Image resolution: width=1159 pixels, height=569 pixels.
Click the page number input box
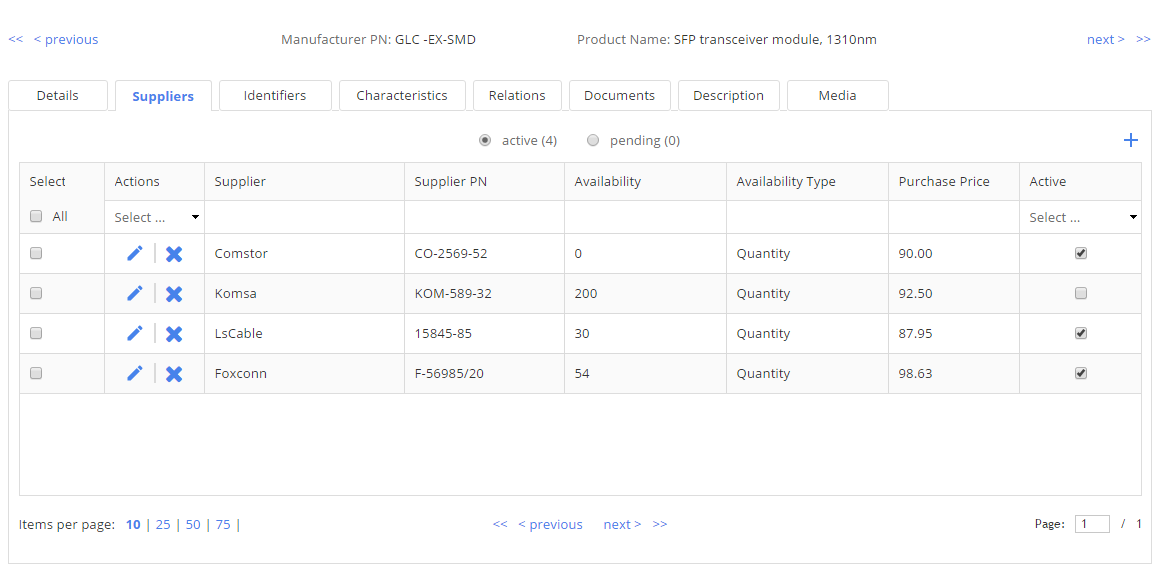tap(1092, 524)
